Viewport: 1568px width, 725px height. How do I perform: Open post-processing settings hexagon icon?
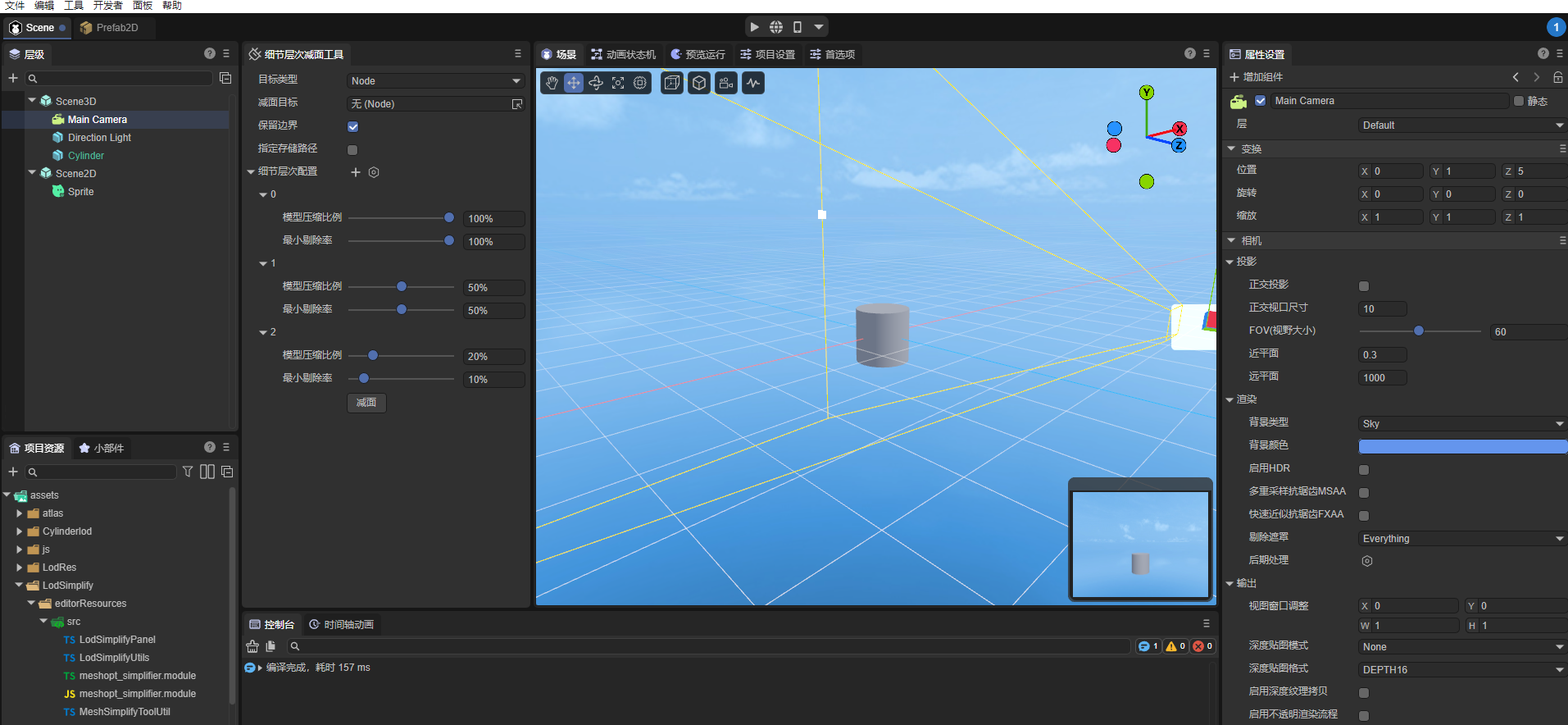(1366, 561)
